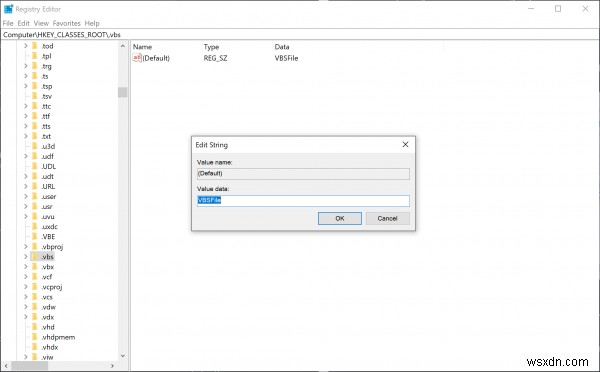Screen dimensions: 600x372
Task: Expand the .txt key
Action: point(26,136)
